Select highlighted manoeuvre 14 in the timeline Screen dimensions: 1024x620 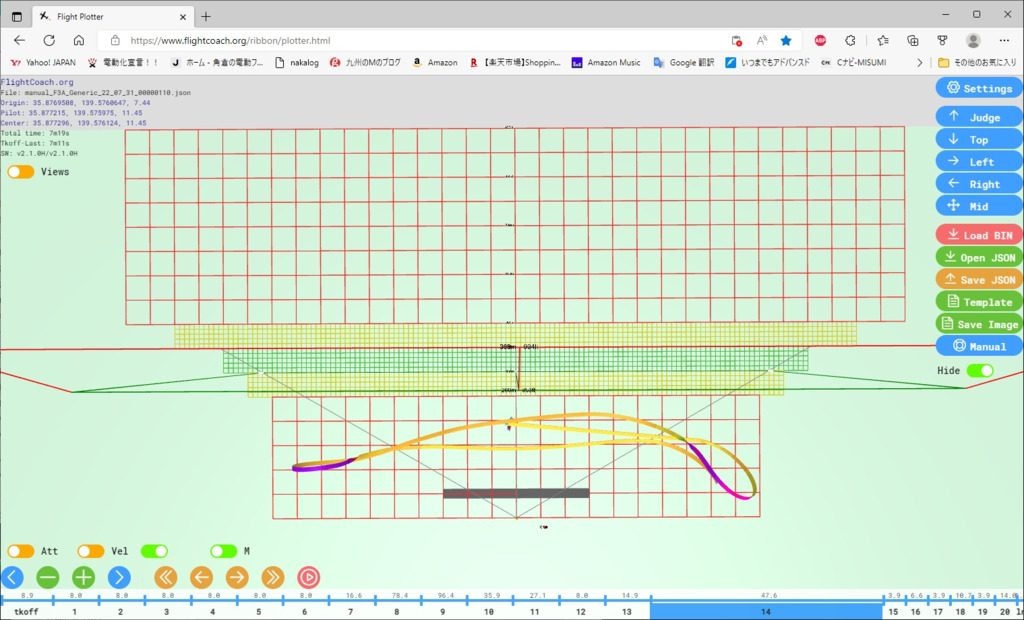click(766, 612)
